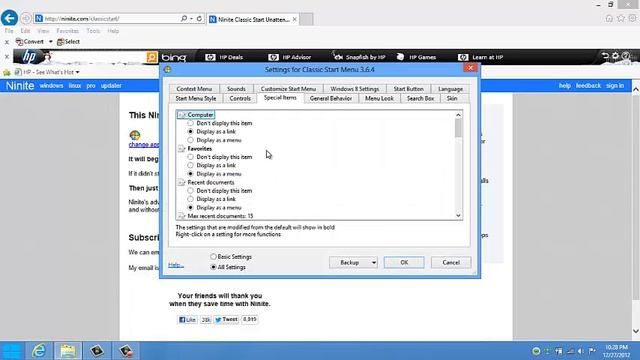
Task: Switch to the Customize Start Menu tab
Action: [288, 89]
